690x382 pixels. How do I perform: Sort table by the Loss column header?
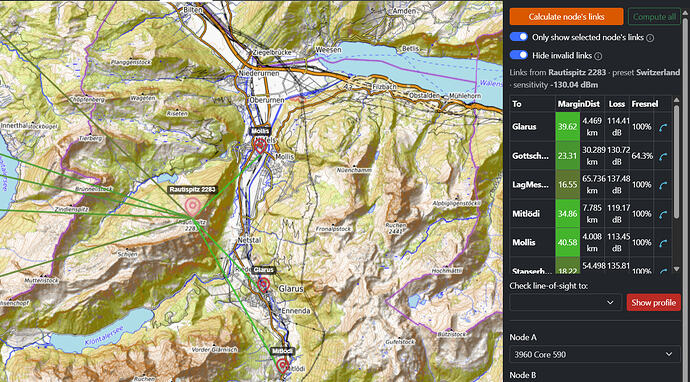[x=617, y=104]
